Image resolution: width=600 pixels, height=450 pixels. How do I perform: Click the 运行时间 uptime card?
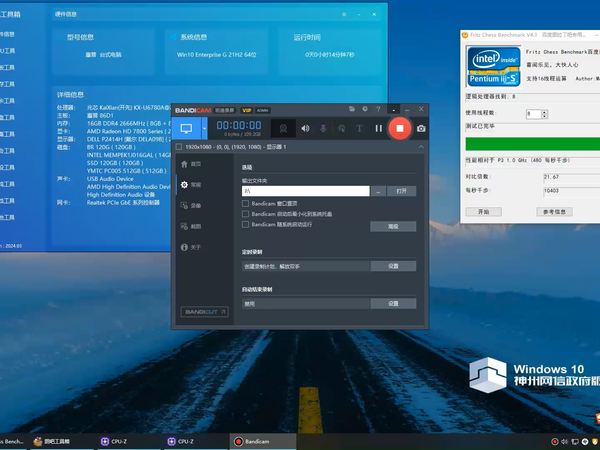(330, 51)
